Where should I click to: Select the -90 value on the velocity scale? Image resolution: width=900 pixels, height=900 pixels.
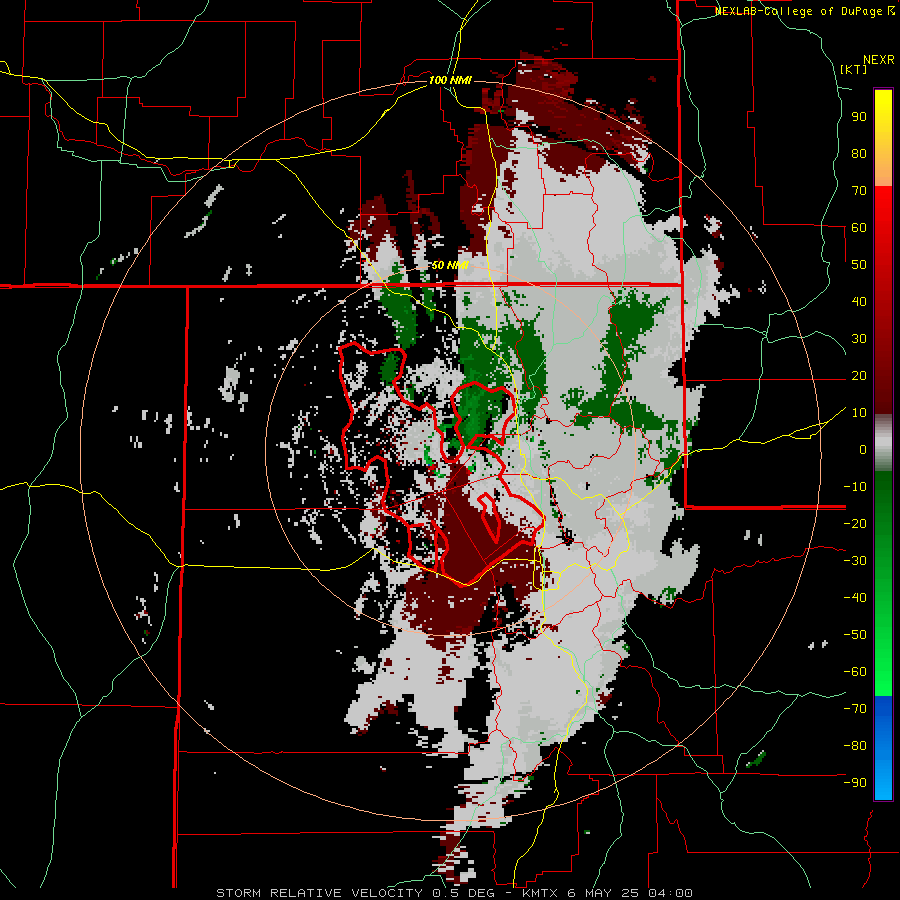pos(855,783)
